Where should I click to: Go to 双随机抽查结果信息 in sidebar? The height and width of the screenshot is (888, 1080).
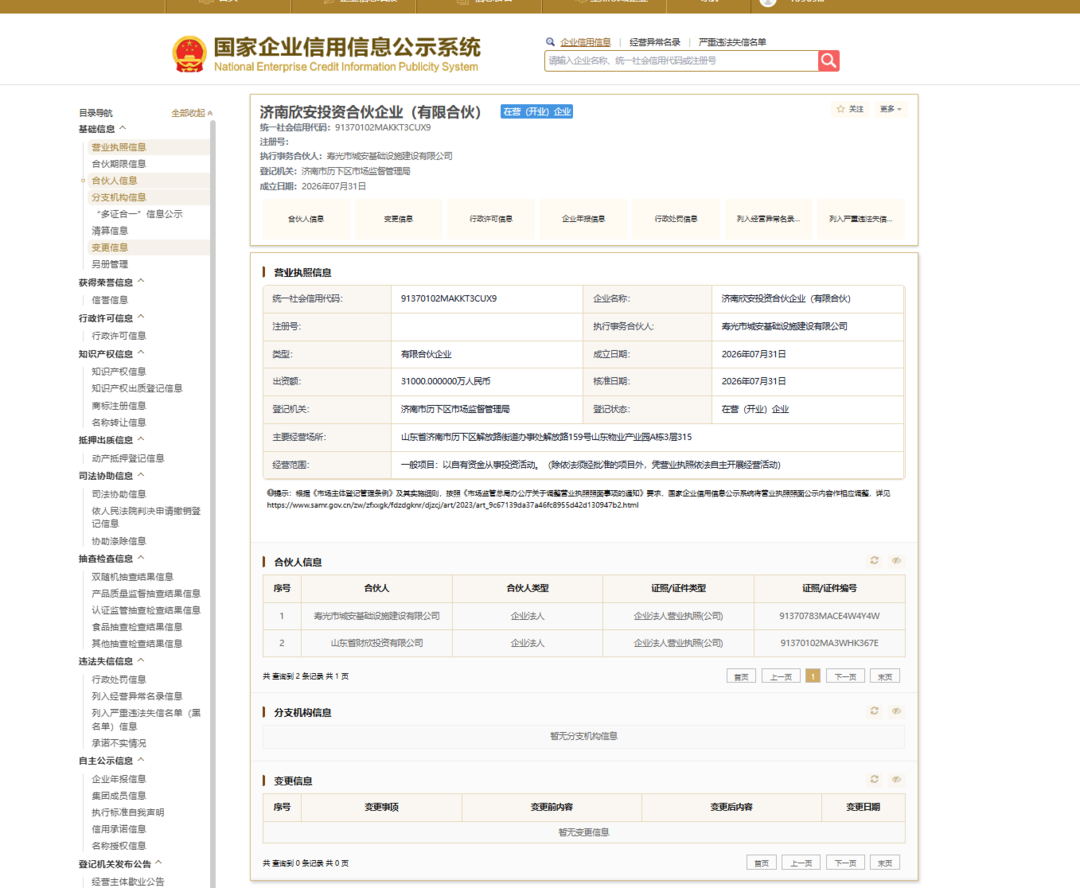coord(132,577)
